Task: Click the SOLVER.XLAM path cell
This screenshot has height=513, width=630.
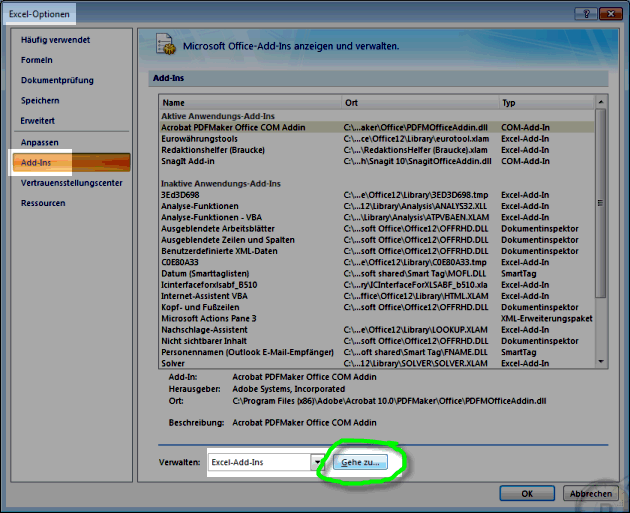Action: click(415, 363)
